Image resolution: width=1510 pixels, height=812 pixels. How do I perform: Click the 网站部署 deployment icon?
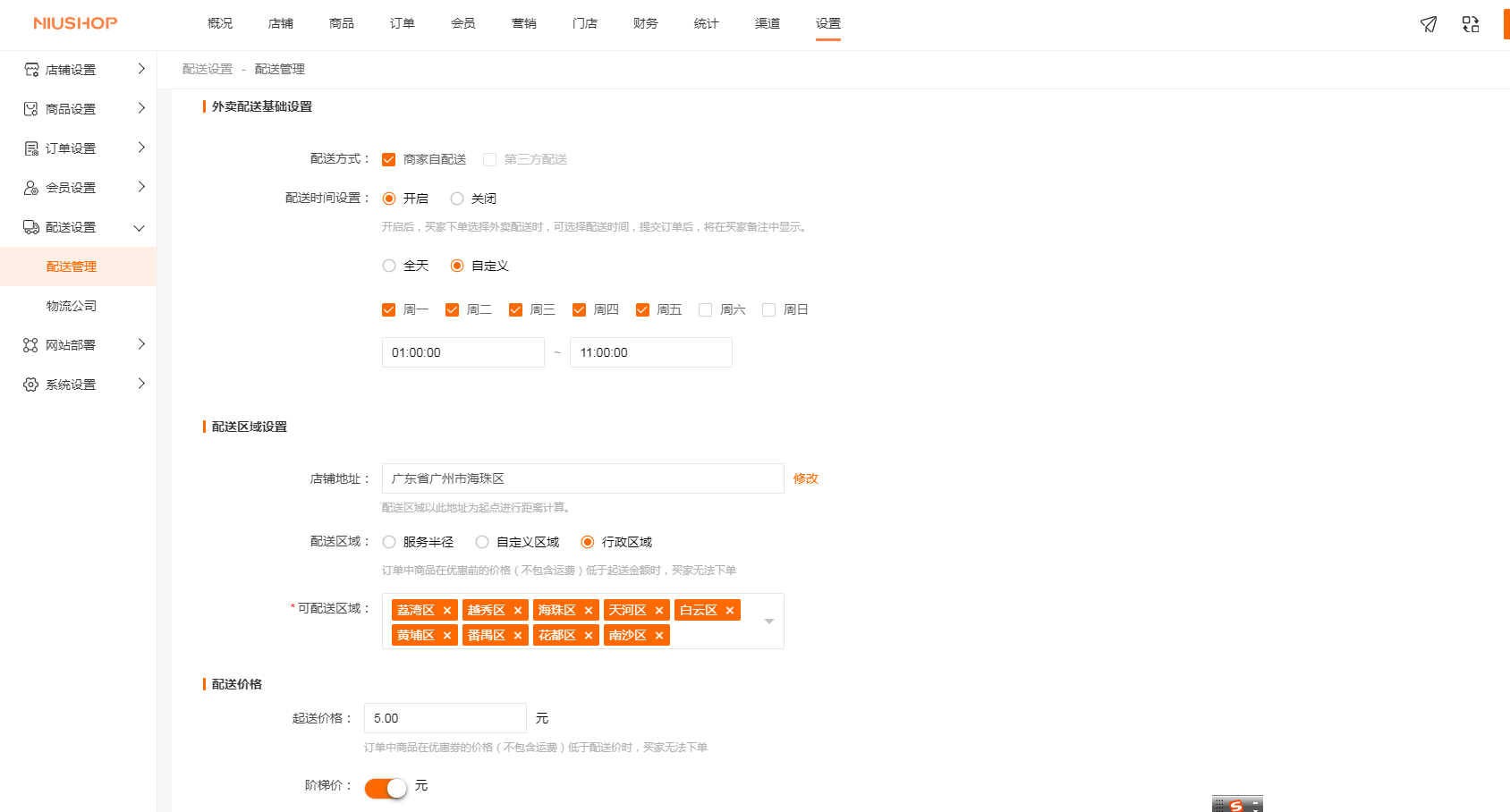30,344
